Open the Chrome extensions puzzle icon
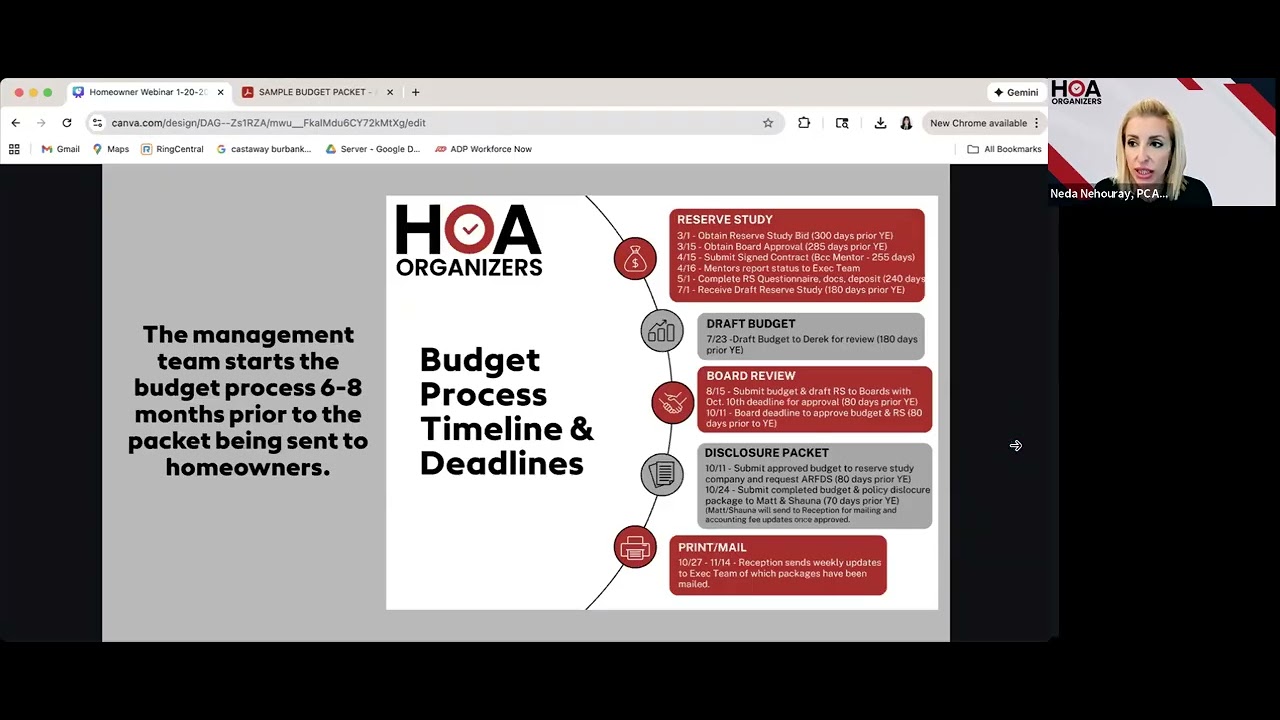The width and height of the screenshot is (1280, 720). pyautogui.click(x=804, y=123)
